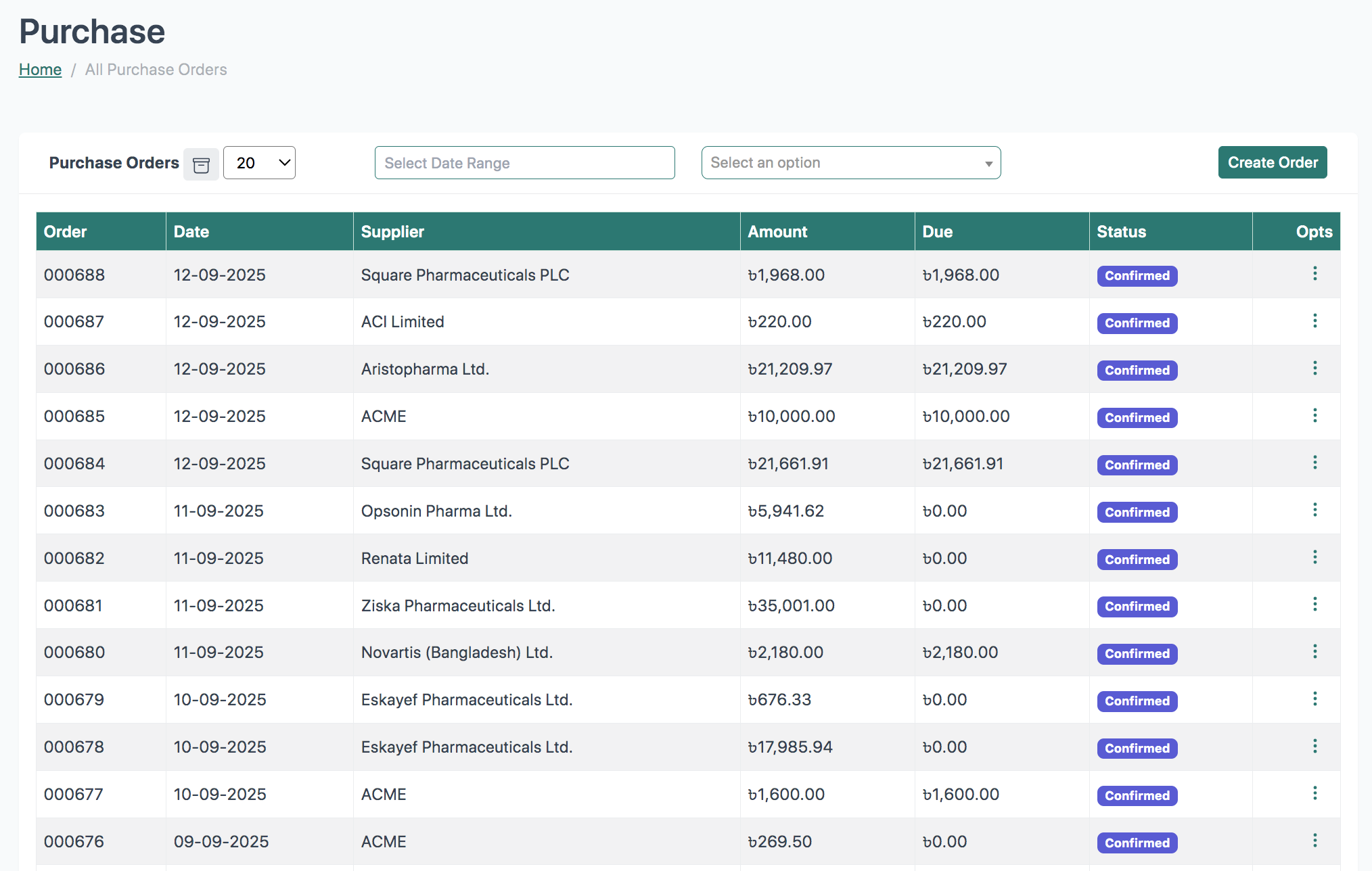Open options for Ziska Pharmaceuticals order 000681
This screenshot has width=1372, height=871.
click(1314, 605)
